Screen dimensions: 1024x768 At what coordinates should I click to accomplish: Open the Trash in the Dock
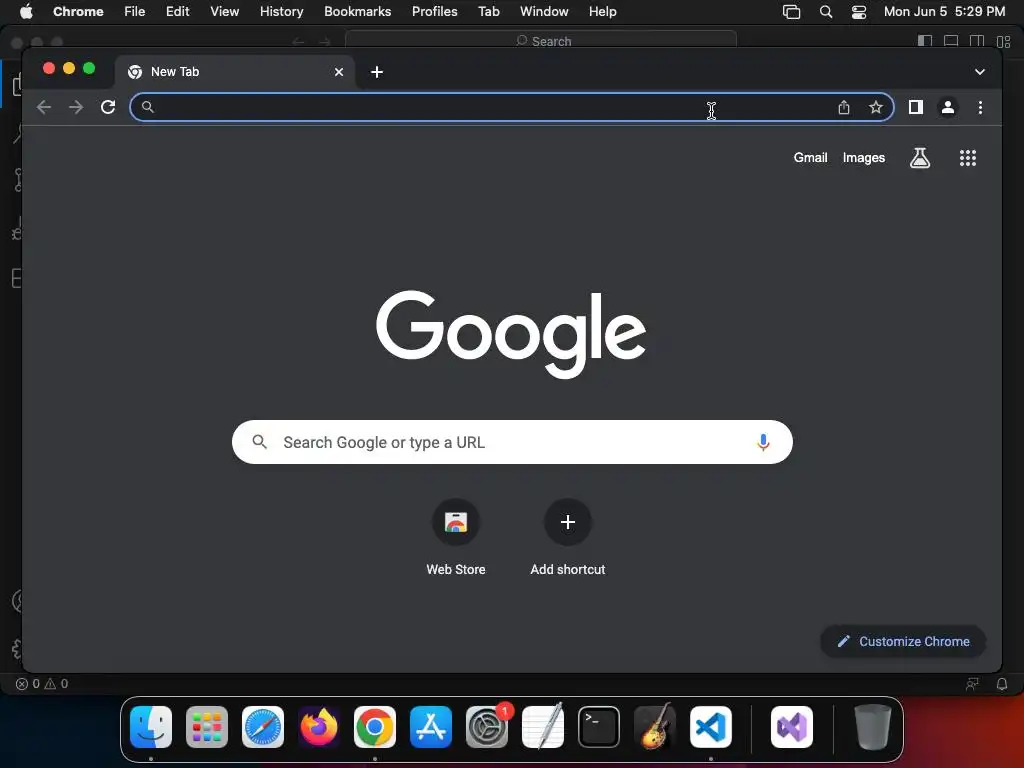(872, 727)
